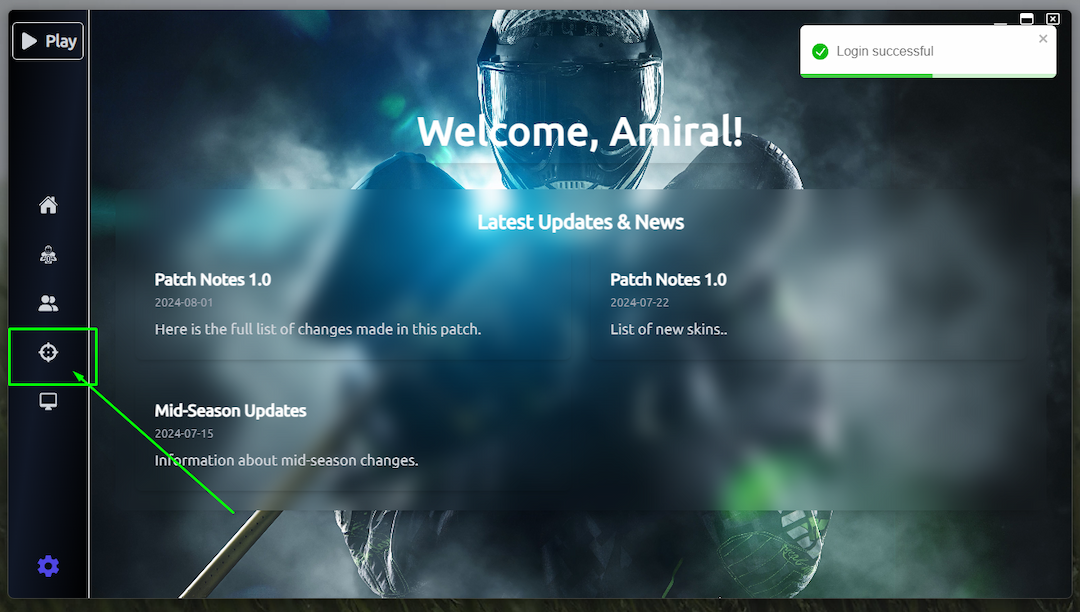
Task: Select the crosshair icon in sidebar
Action: coord(48,352)
